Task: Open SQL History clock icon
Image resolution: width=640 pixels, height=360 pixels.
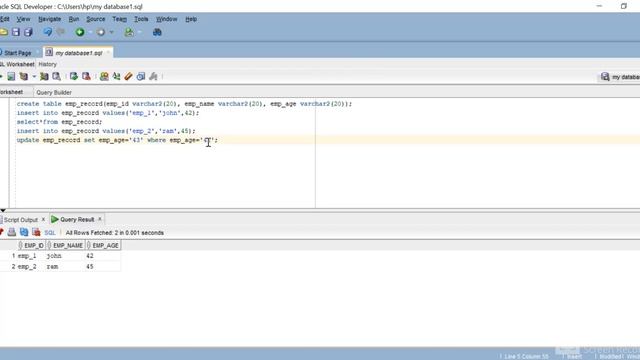Action: [141, 76]
